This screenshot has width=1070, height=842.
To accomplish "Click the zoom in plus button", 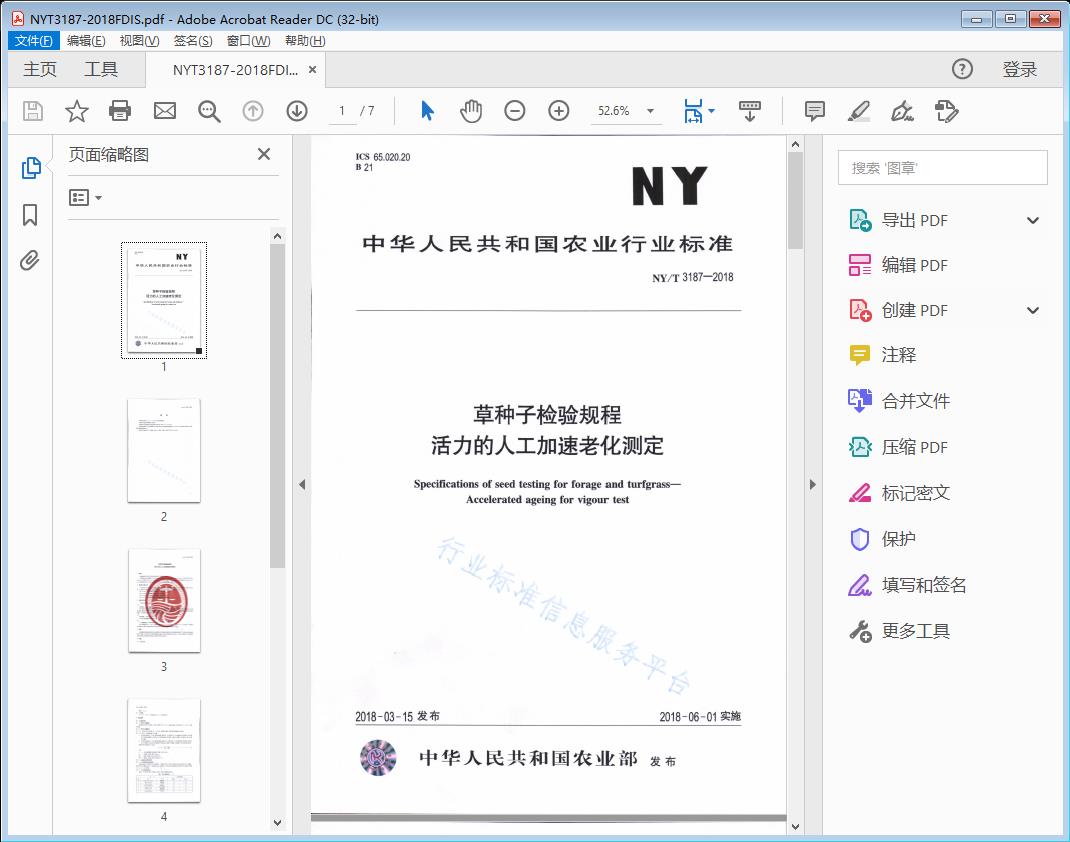I will point(559,111).
